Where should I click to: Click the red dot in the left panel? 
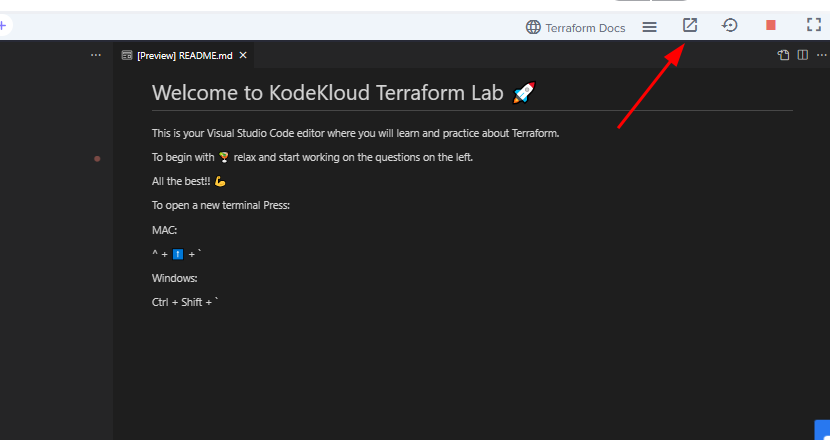click(97, 158)
